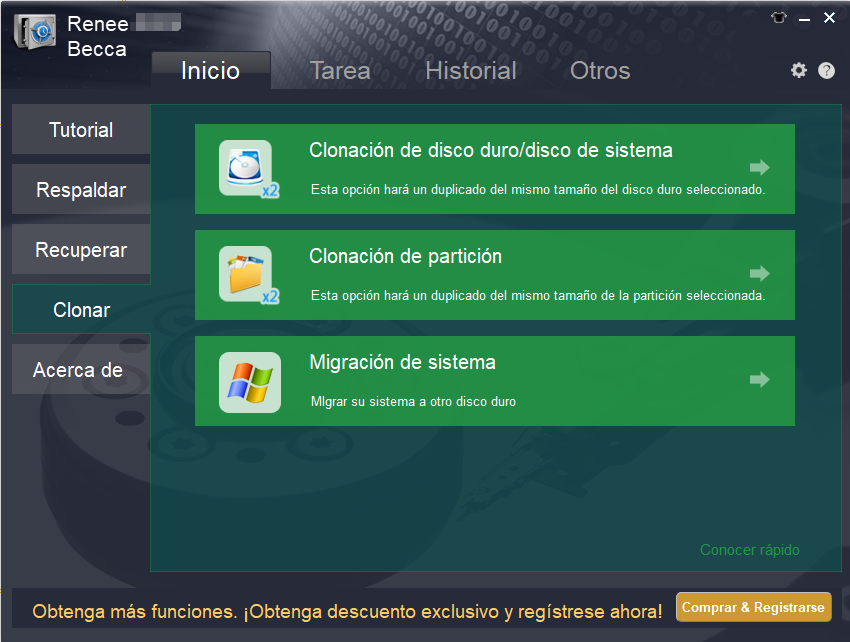Follow the Conocer rápido link
This screenshot has width=850, height=642.
click(749, 550)
